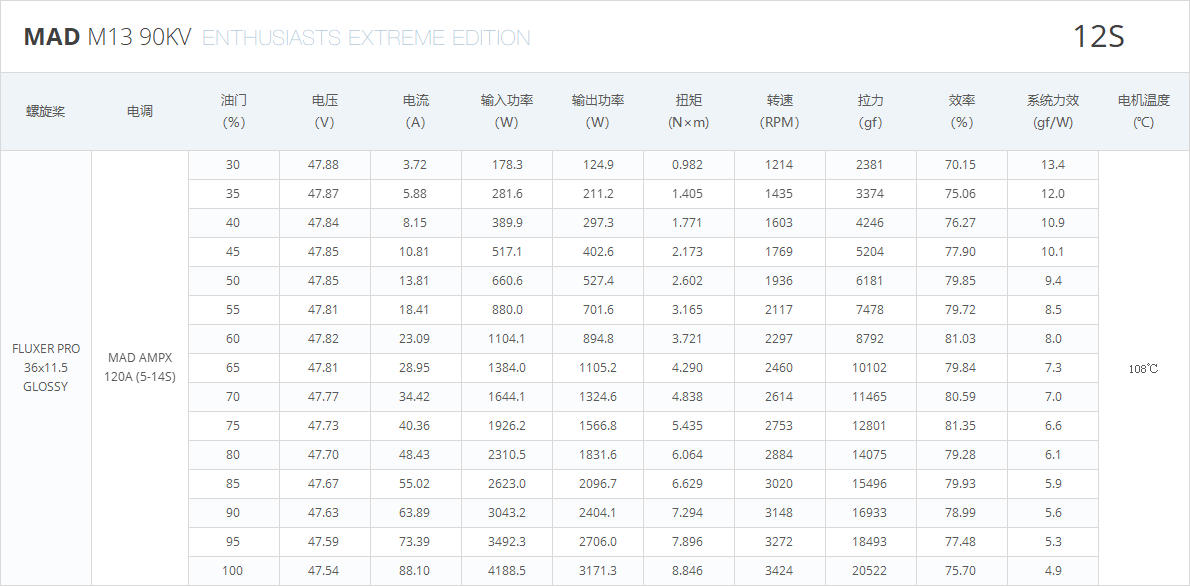The width and height of the screenshot is (1190, 586).
Task: Click the torque value 7.294
Action: [x=688, y=512]
